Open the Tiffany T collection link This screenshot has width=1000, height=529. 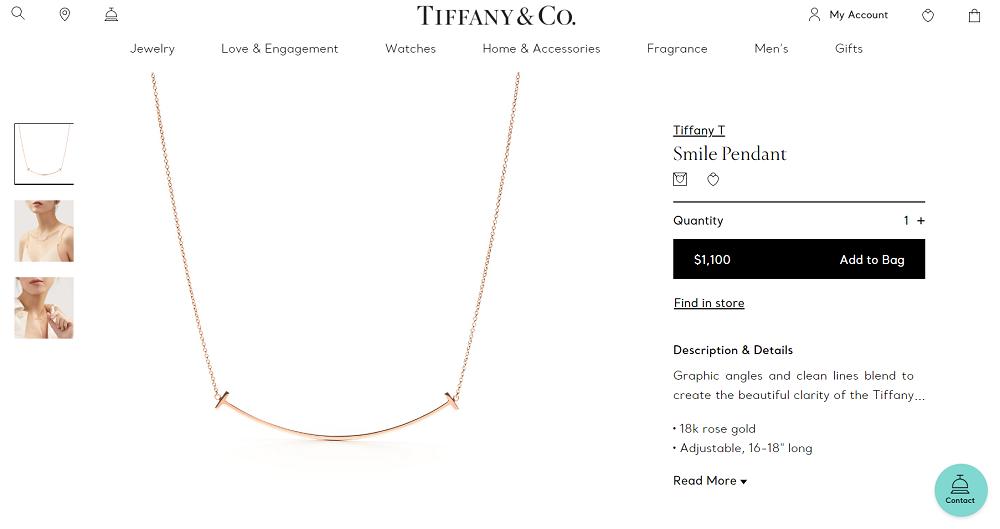click(x=698, y=131)
